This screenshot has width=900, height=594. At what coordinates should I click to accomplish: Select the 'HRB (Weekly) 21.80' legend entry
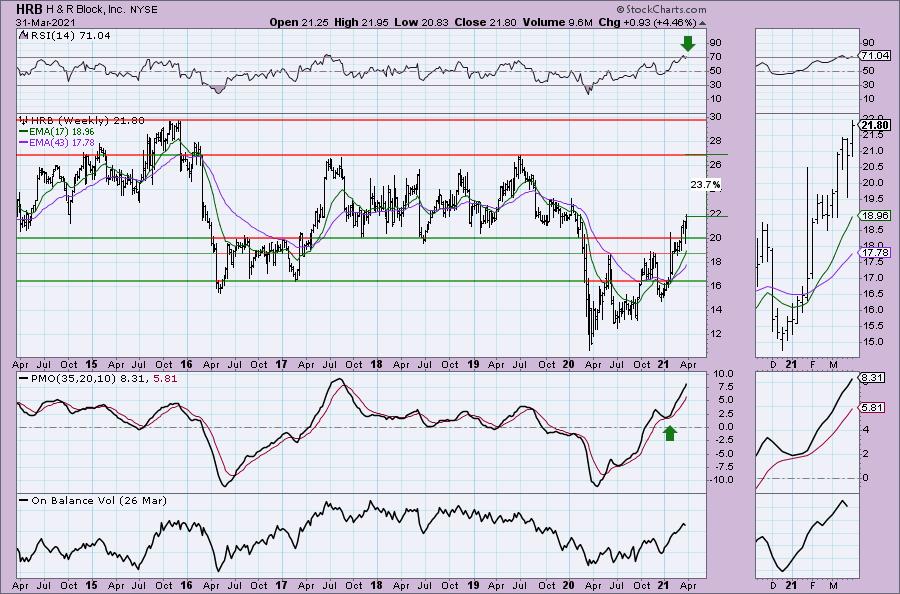coord(87,121)
